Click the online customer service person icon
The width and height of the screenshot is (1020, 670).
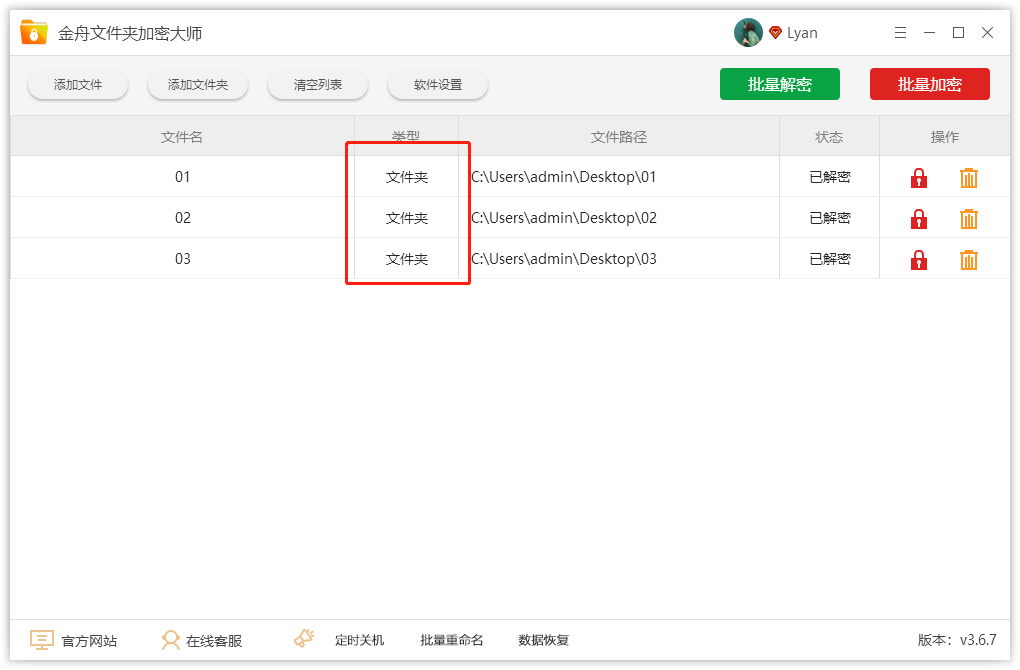coord(170,640)
